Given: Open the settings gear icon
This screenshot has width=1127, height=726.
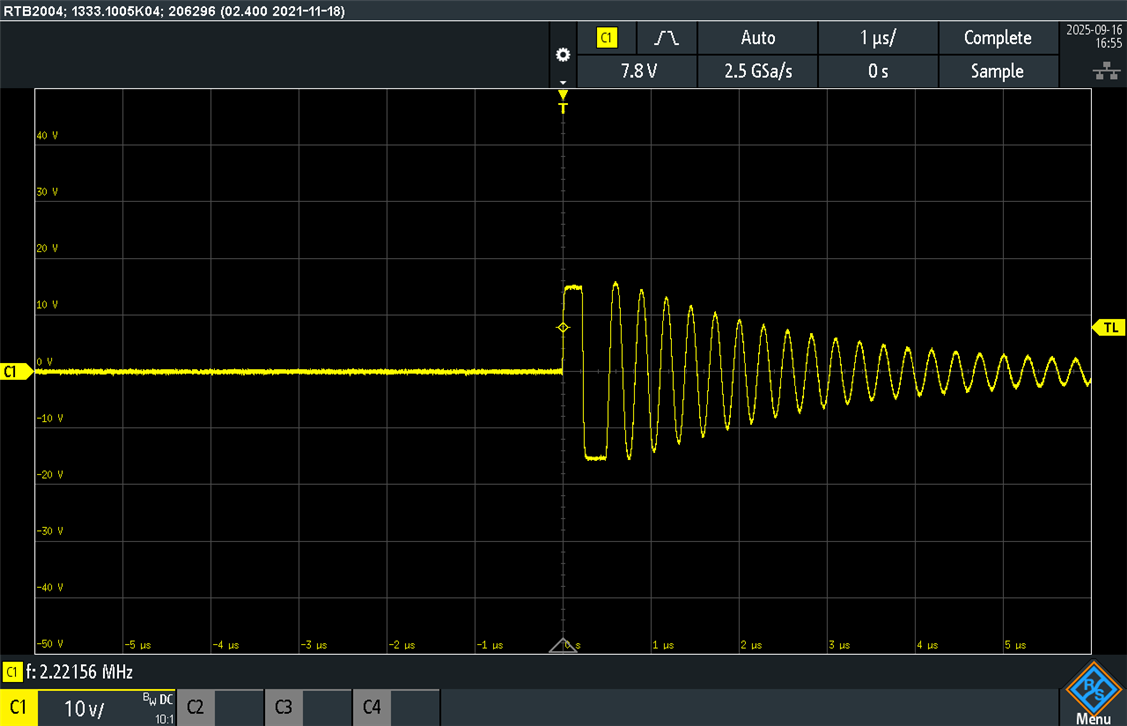Looking at the screenshot, I should (x=563, y=55).
